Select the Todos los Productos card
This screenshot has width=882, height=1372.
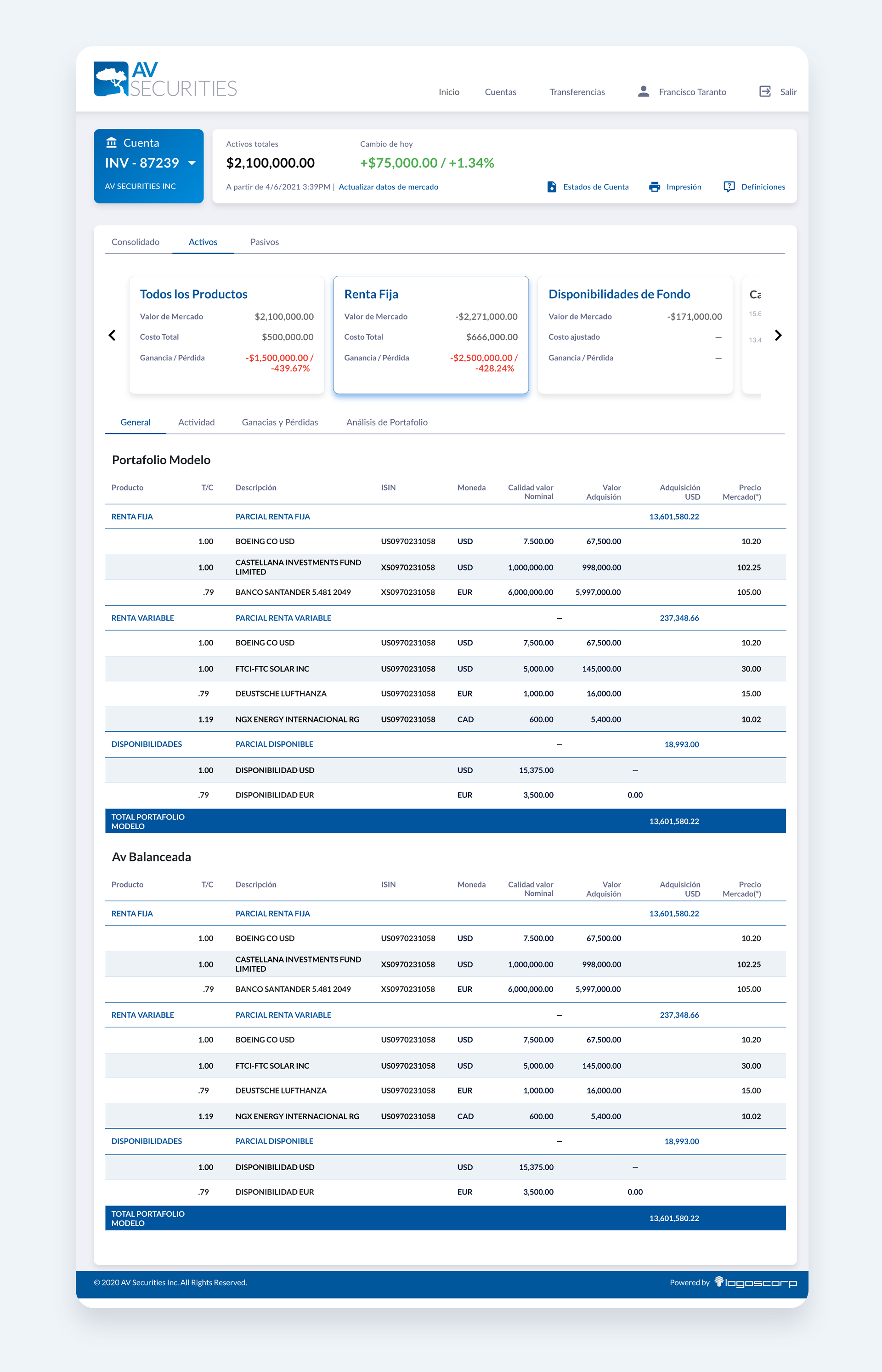[x=227, y=335]
